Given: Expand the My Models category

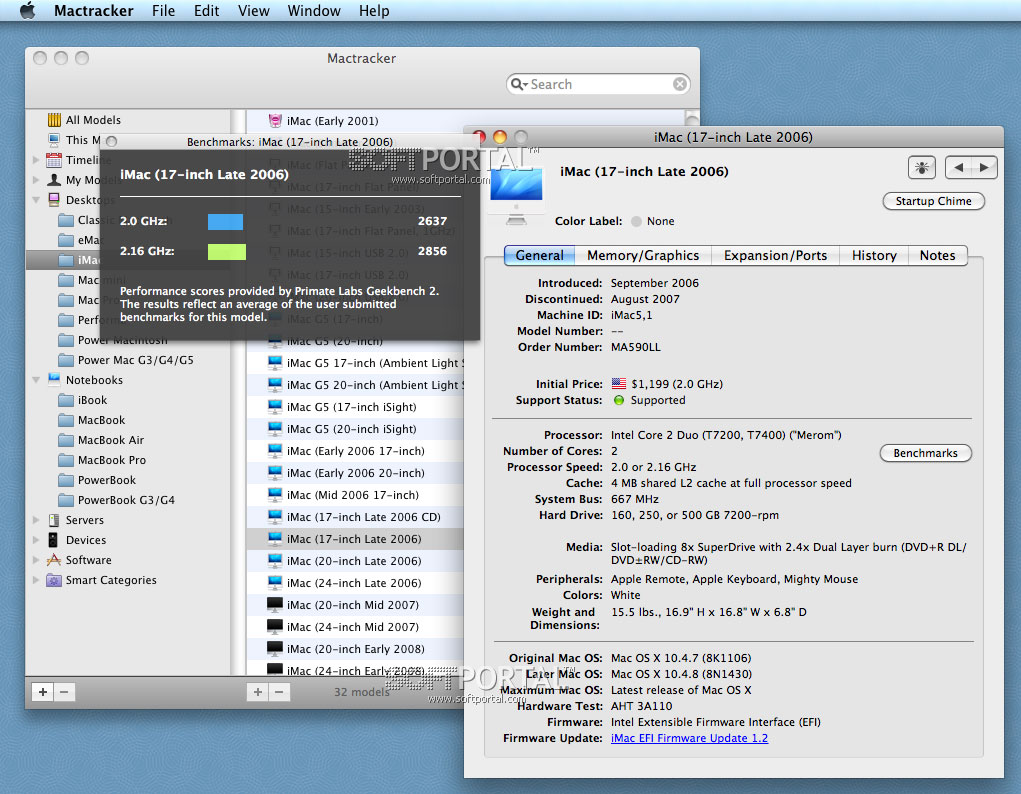Looking at the screenshot, I should 36,180.
